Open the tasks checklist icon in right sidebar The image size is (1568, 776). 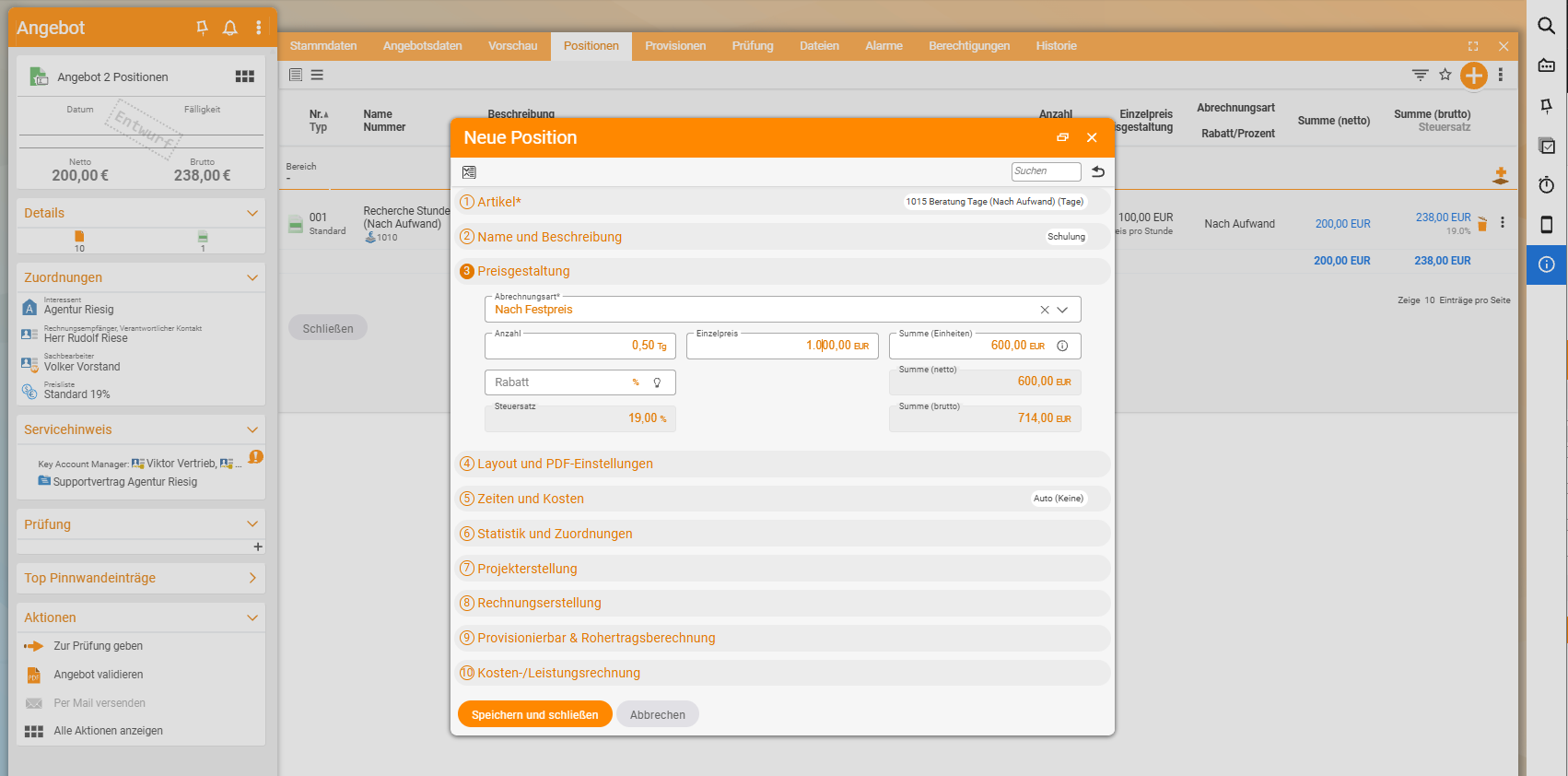coord(1547,146)
